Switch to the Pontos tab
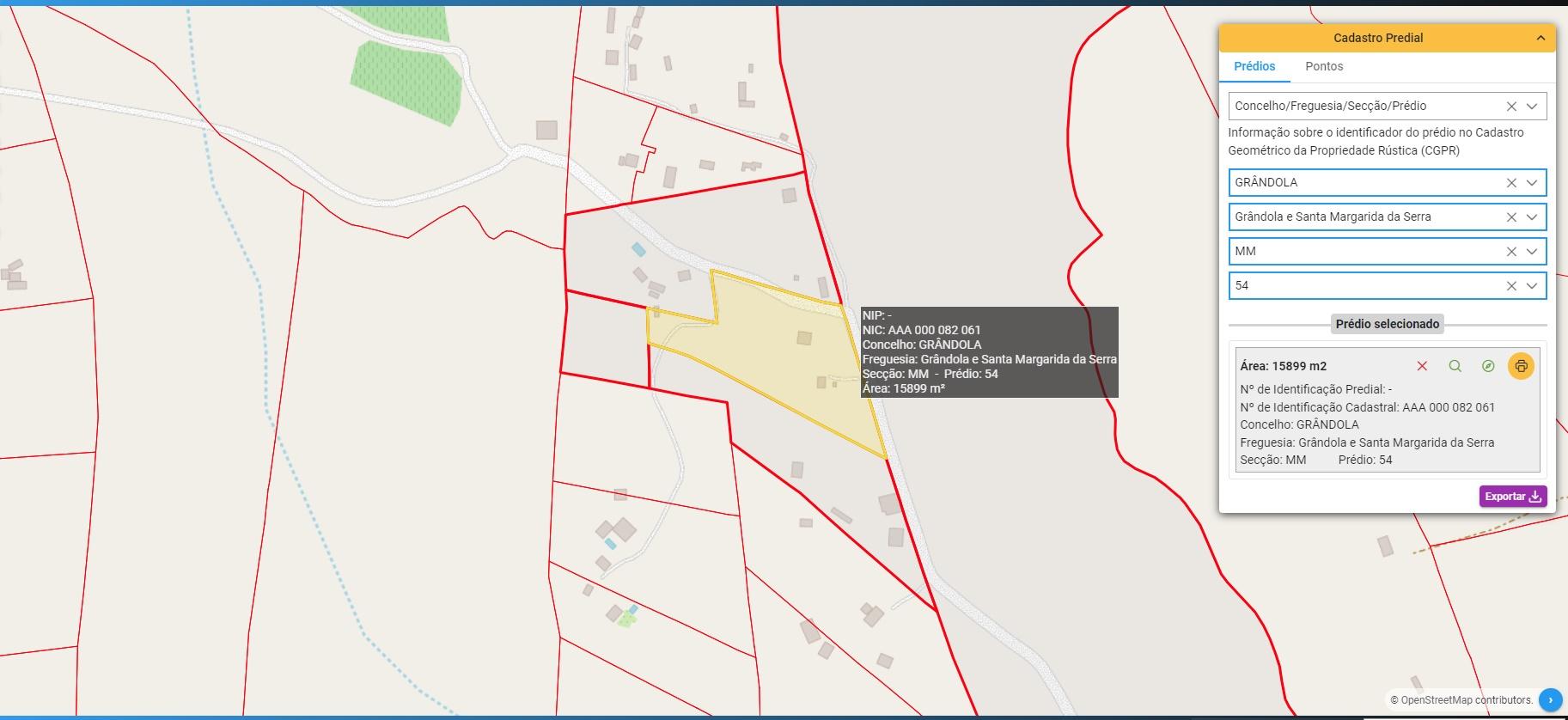The width and height of the screenshot is (1568, 720). pos(1324,66)
